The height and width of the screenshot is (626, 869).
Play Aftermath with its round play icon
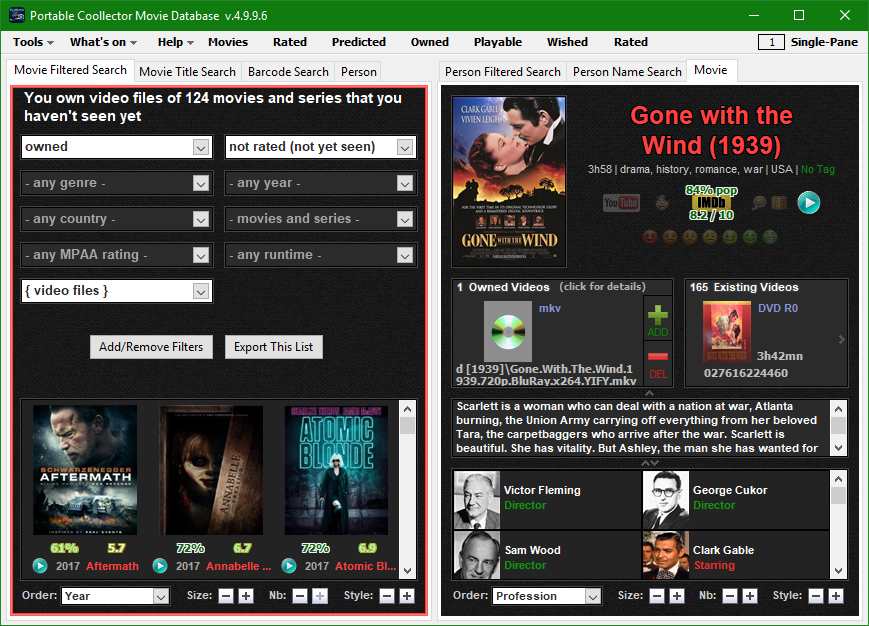(x=40, y=566)
